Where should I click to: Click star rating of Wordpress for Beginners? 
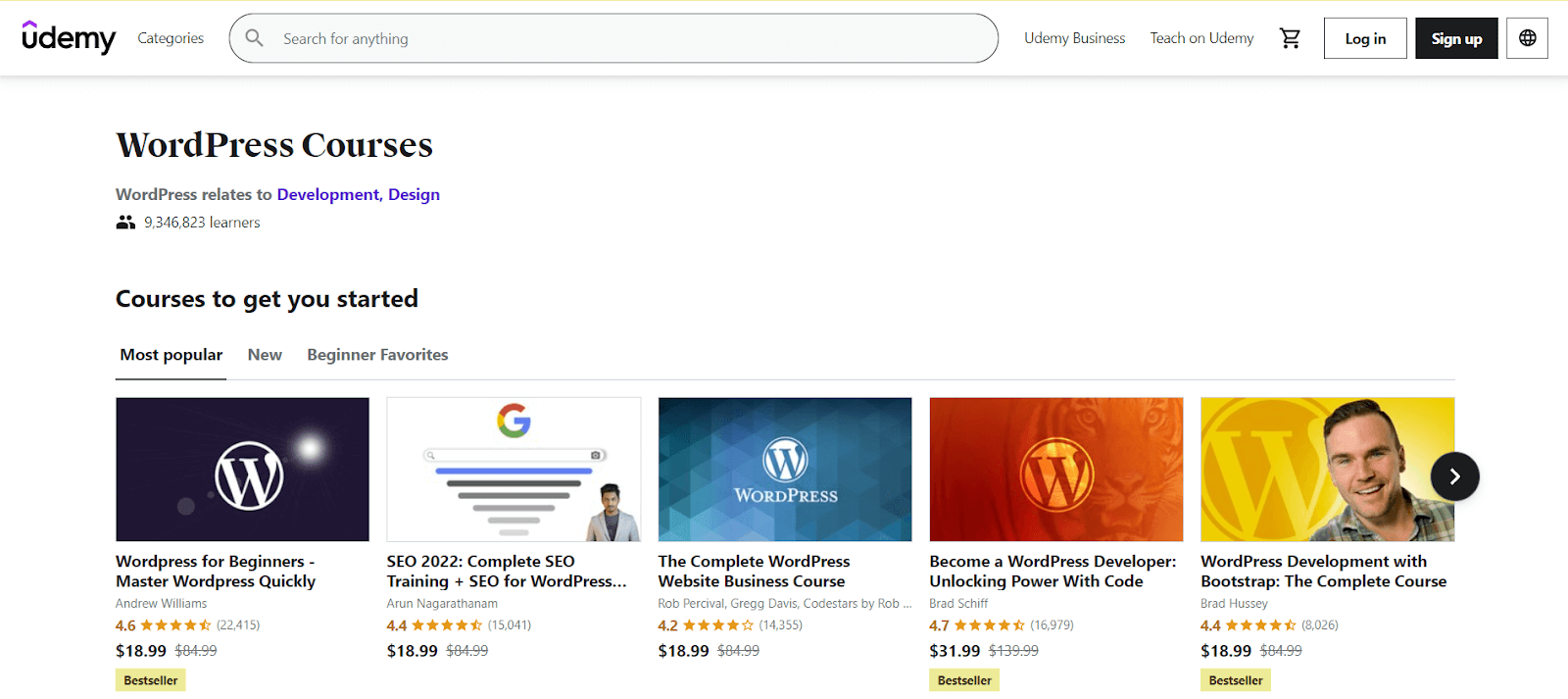(176, 625)
